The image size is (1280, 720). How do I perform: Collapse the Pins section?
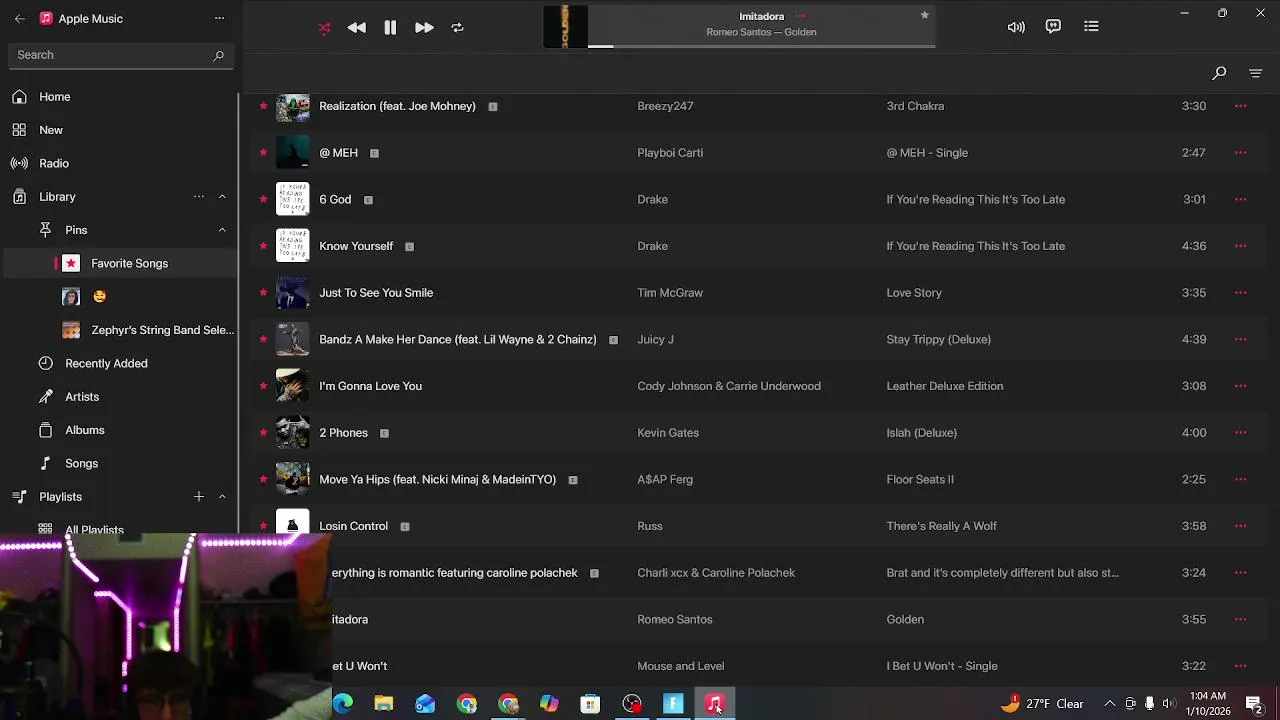tap(222, 230)
